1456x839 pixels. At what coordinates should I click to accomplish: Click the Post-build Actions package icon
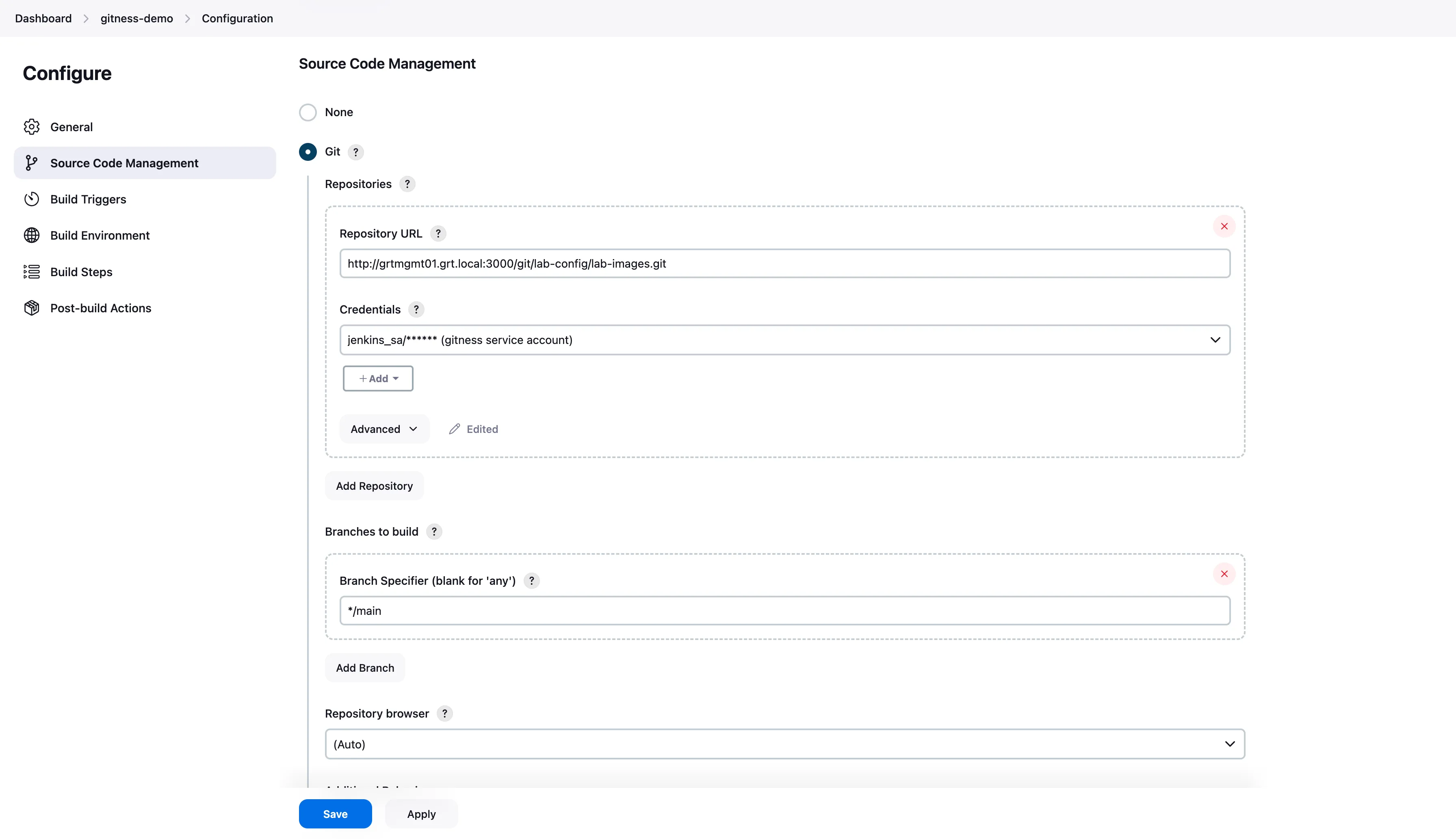[x=32, y=308]
